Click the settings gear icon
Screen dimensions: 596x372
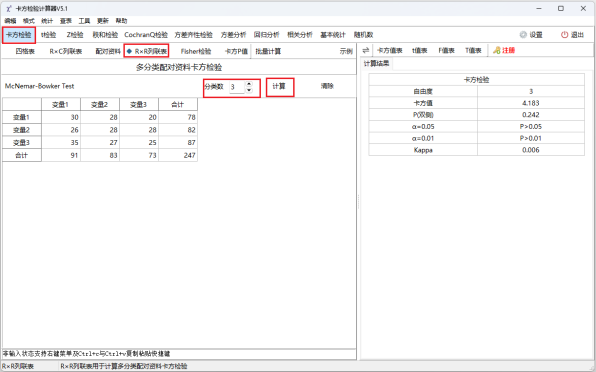point(523,35)
